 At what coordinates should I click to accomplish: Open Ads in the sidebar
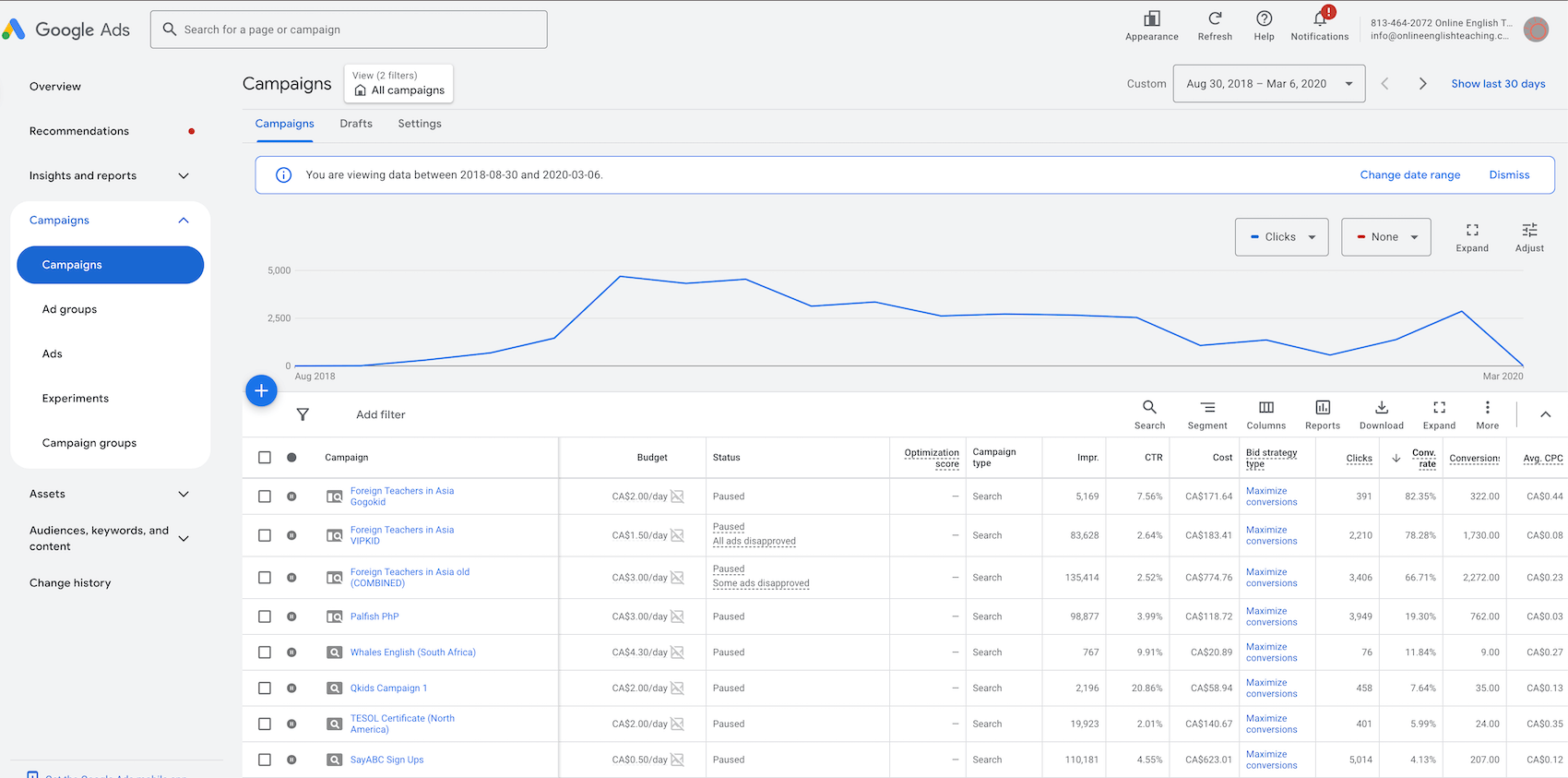[x=53, y=354]
